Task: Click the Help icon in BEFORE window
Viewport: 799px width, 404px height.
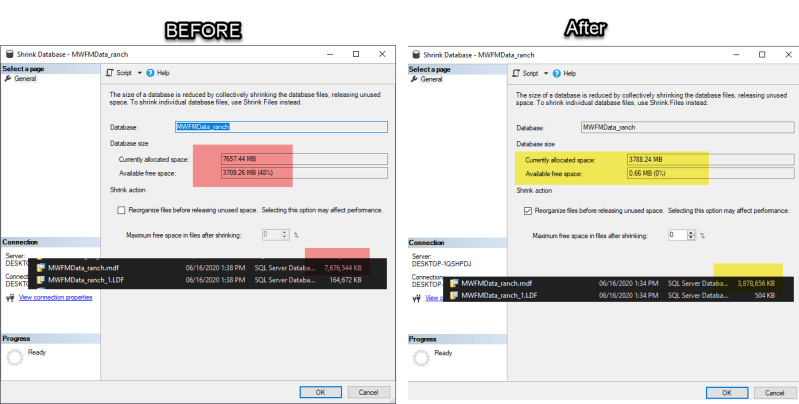Action: (x=150, y=73)
